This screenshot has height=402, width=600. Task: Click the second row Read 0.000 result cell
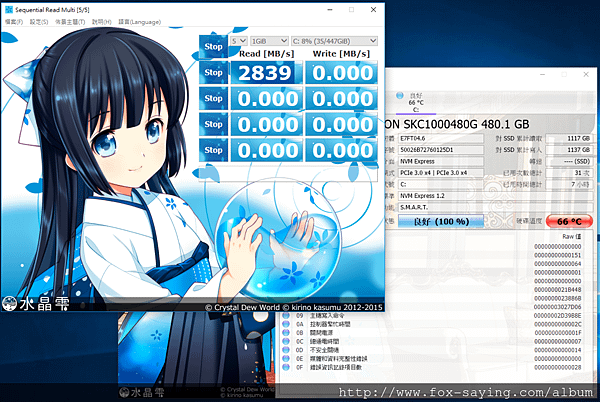pos(266,98)
